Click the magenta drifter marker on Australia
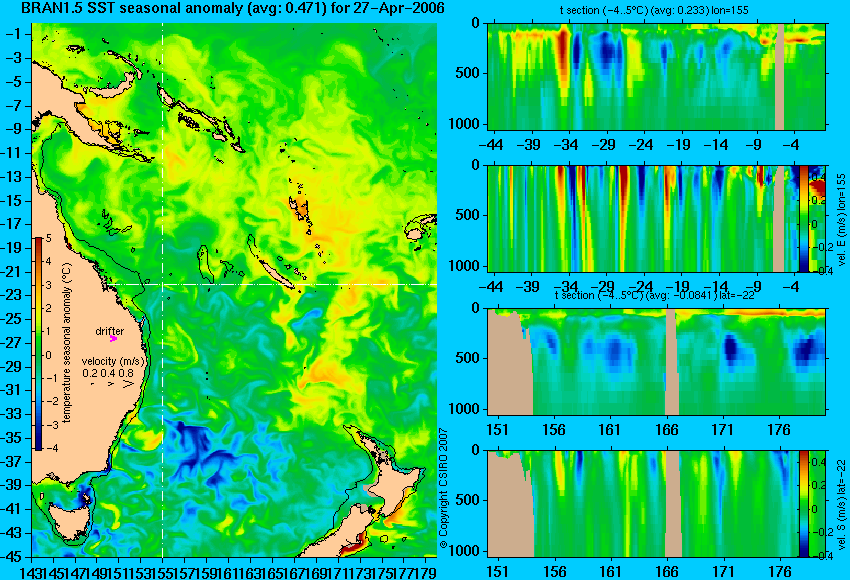The width and height of the screenshot is (850, 580). (x=113, y=339)
